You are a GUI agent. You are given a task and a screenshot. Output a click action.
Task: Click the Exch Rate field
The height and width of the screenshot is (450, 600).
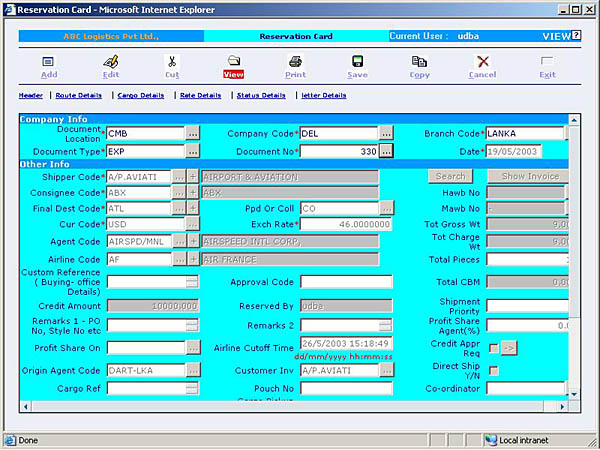(x=346, y=224)
